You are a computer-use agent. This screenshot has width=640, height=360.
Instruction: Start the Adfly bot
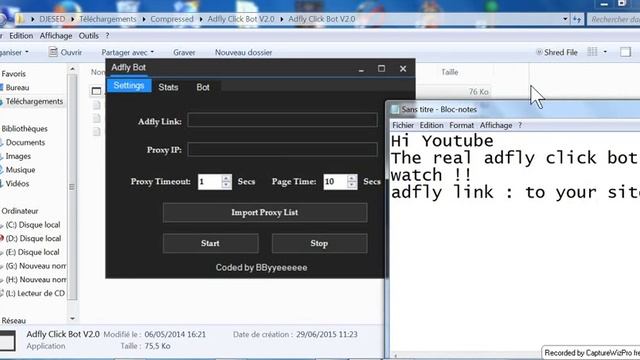tap(210, 243)
